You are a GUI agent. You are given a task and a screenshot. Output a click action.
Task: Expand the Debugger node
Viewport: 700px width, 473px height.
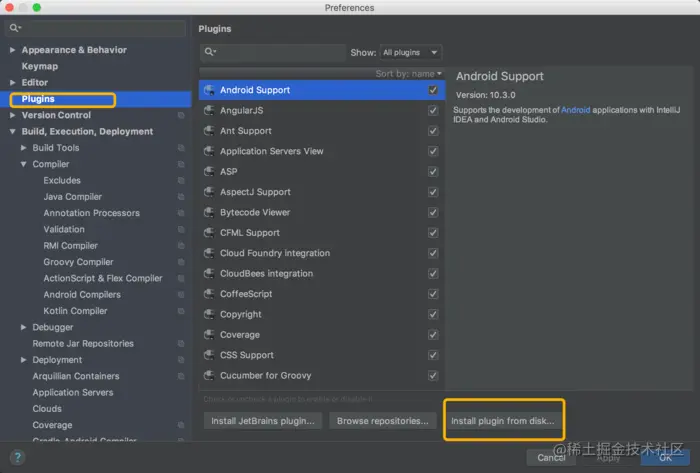24,327
